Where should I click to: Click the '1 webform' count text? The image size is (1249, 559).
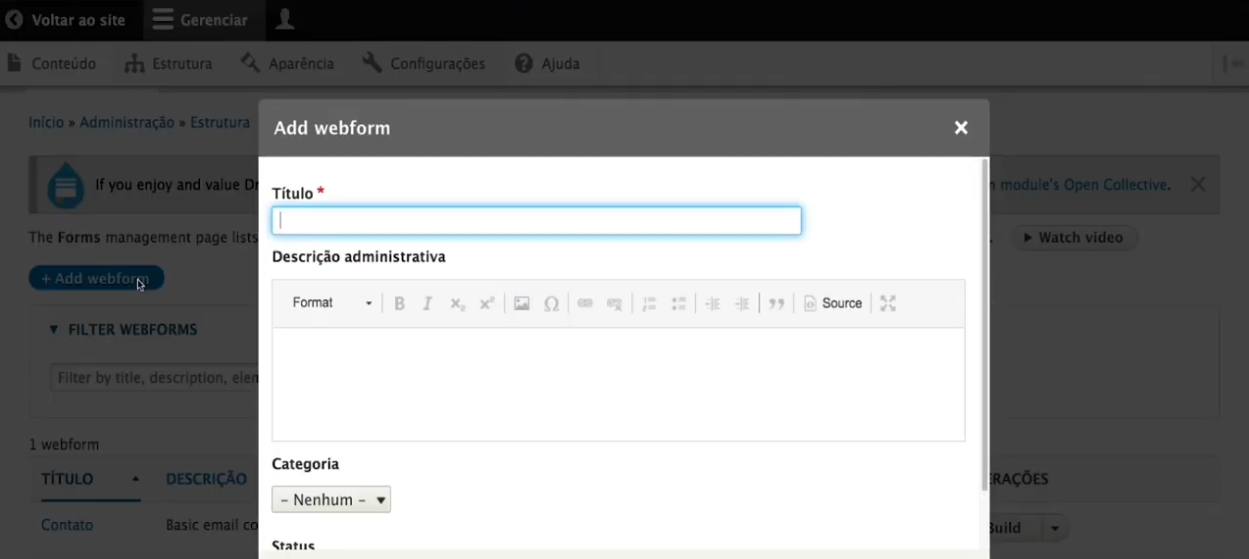pyautogui.click(x=64, y=444)
